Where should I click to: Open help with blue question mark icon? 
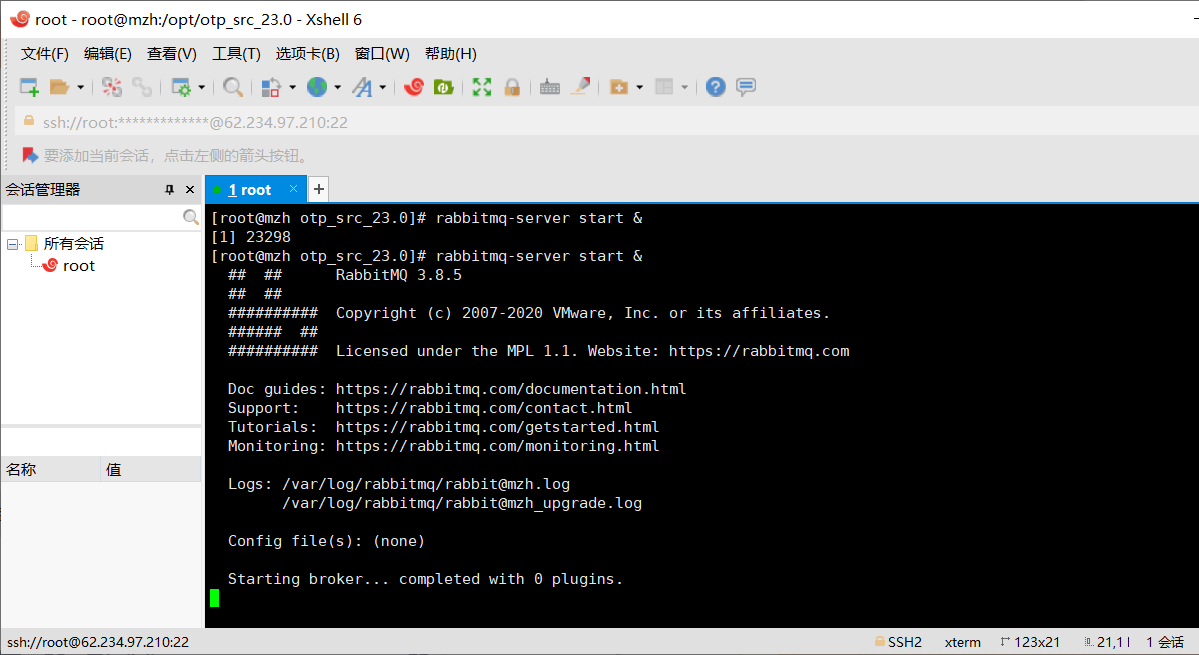click(716, 87)
